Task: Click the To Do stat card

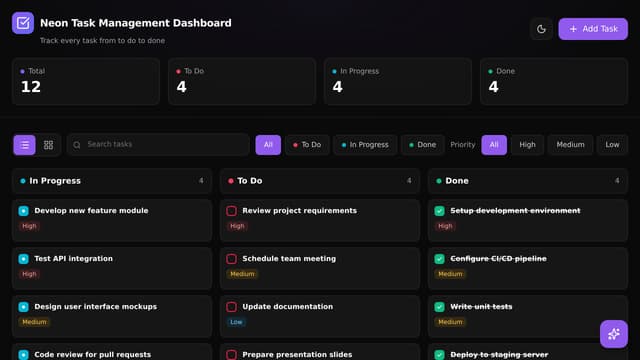Action: pyautogui.click(x=242, y=82)
